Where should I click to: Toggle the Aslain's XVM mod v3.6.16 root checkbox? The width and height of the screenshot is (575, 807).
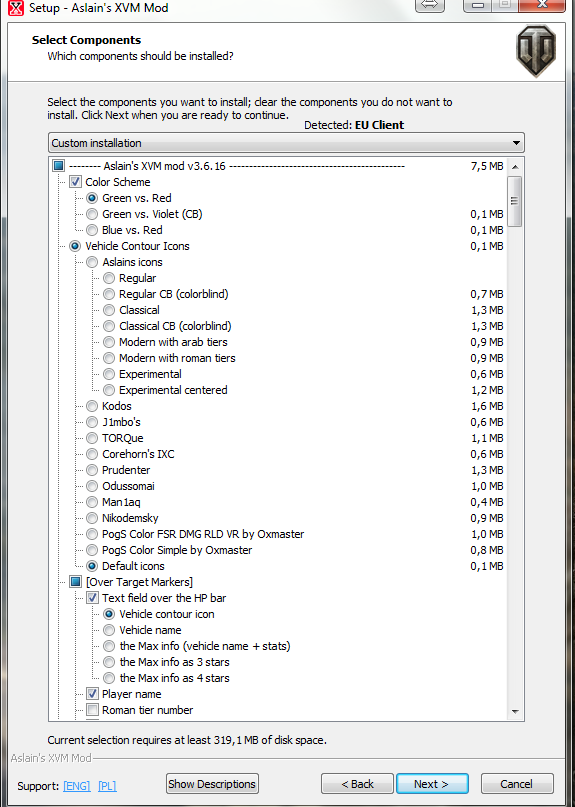59,166
